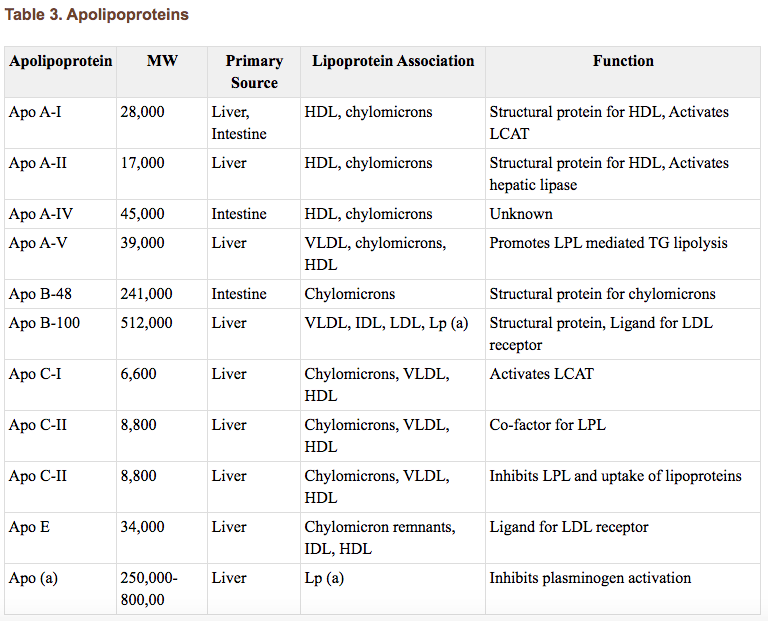Click the 512,000 molecular weight value

point(146,323)
